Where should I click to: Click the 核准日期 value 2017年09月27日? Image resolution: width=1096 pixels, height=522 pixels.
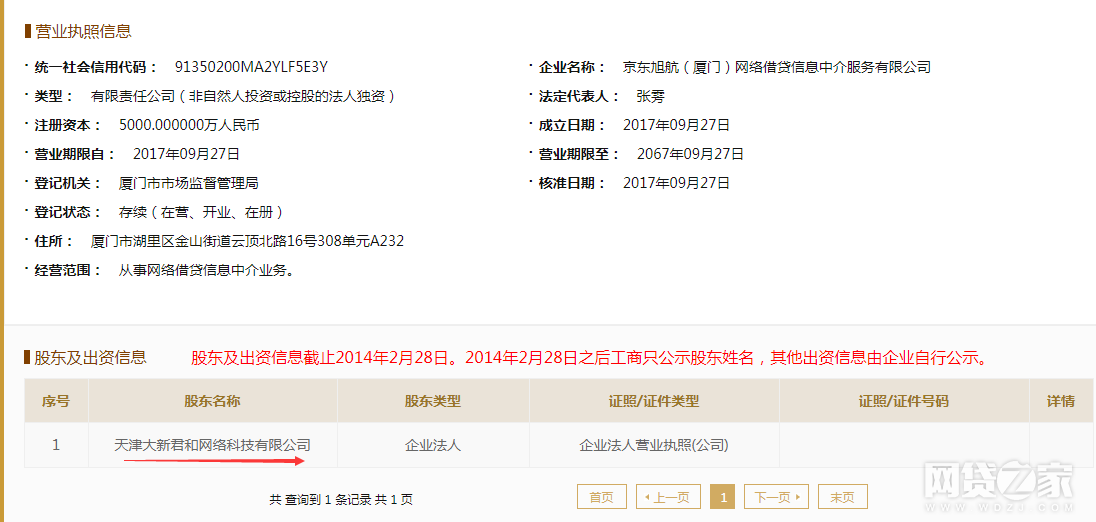click(676, 183)
